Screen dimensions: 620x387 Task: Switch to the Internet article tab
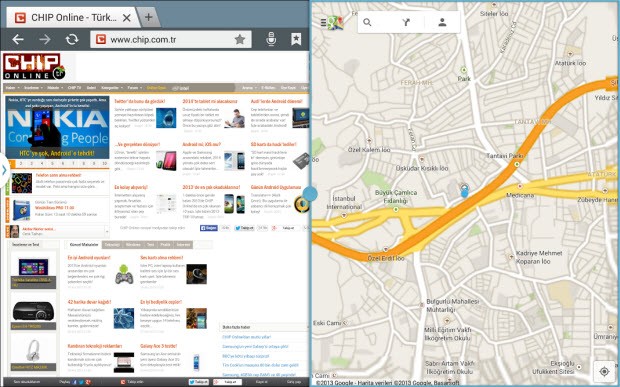pyautogui.click(x=183, y=245)
